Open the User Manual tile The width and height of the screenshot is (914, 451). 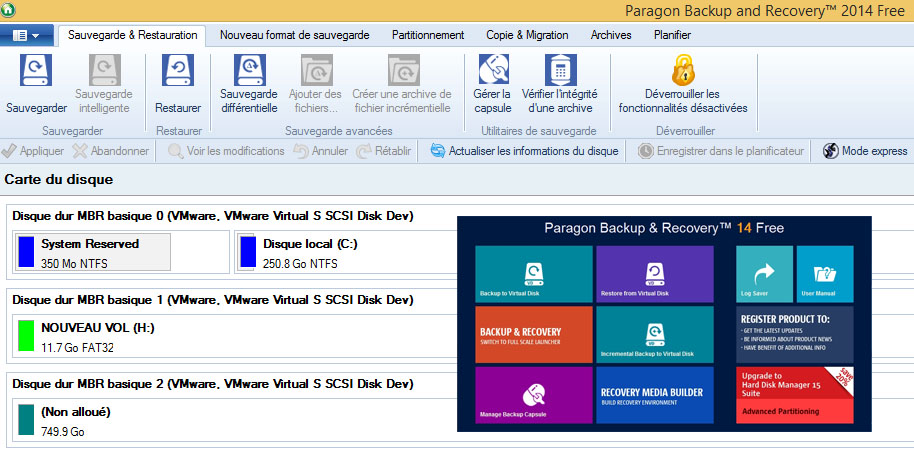click(x=825, y=274)
